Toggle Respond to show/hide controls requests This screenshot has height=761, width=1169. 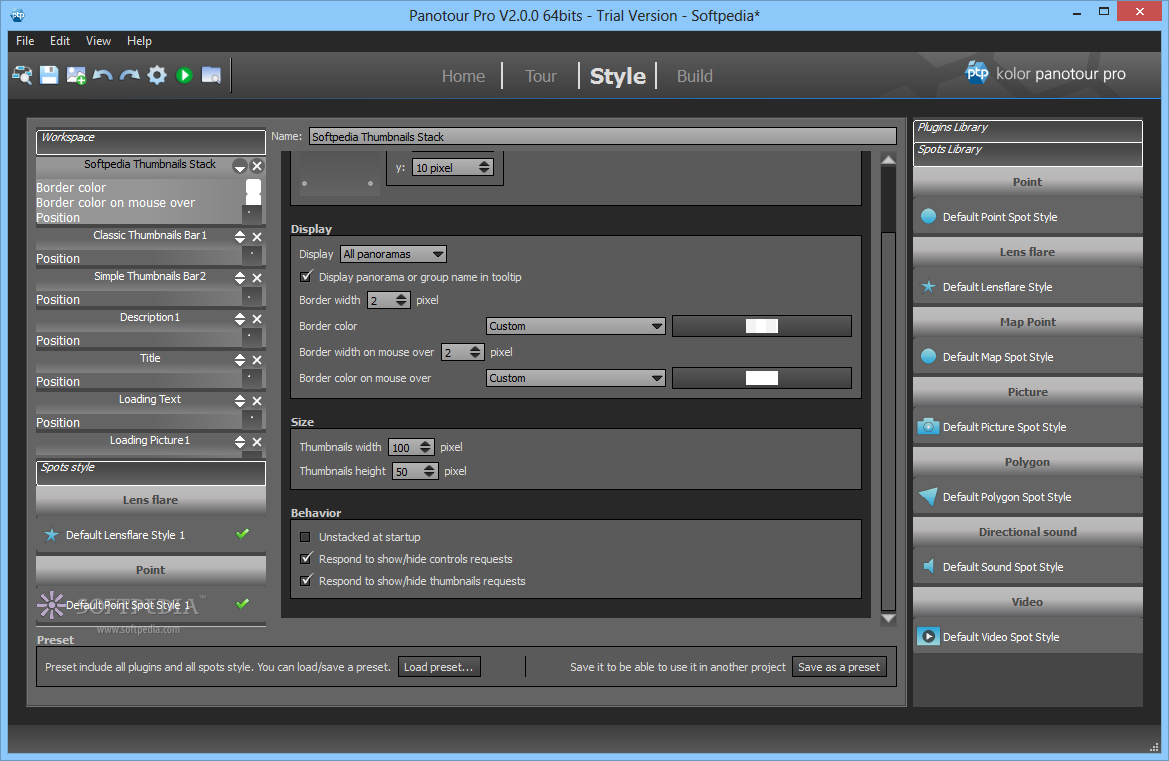point(306,558)
